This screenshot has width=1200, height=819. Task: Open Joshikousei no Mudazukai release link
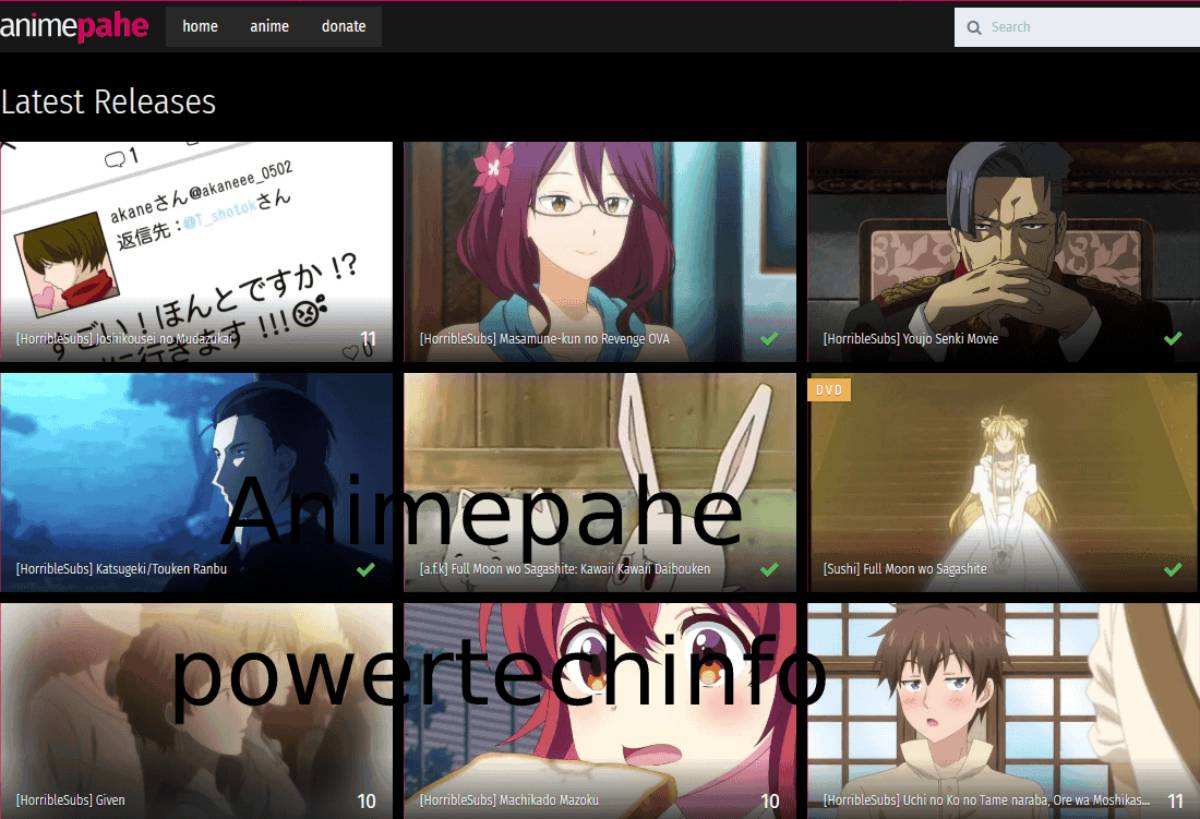126,339
